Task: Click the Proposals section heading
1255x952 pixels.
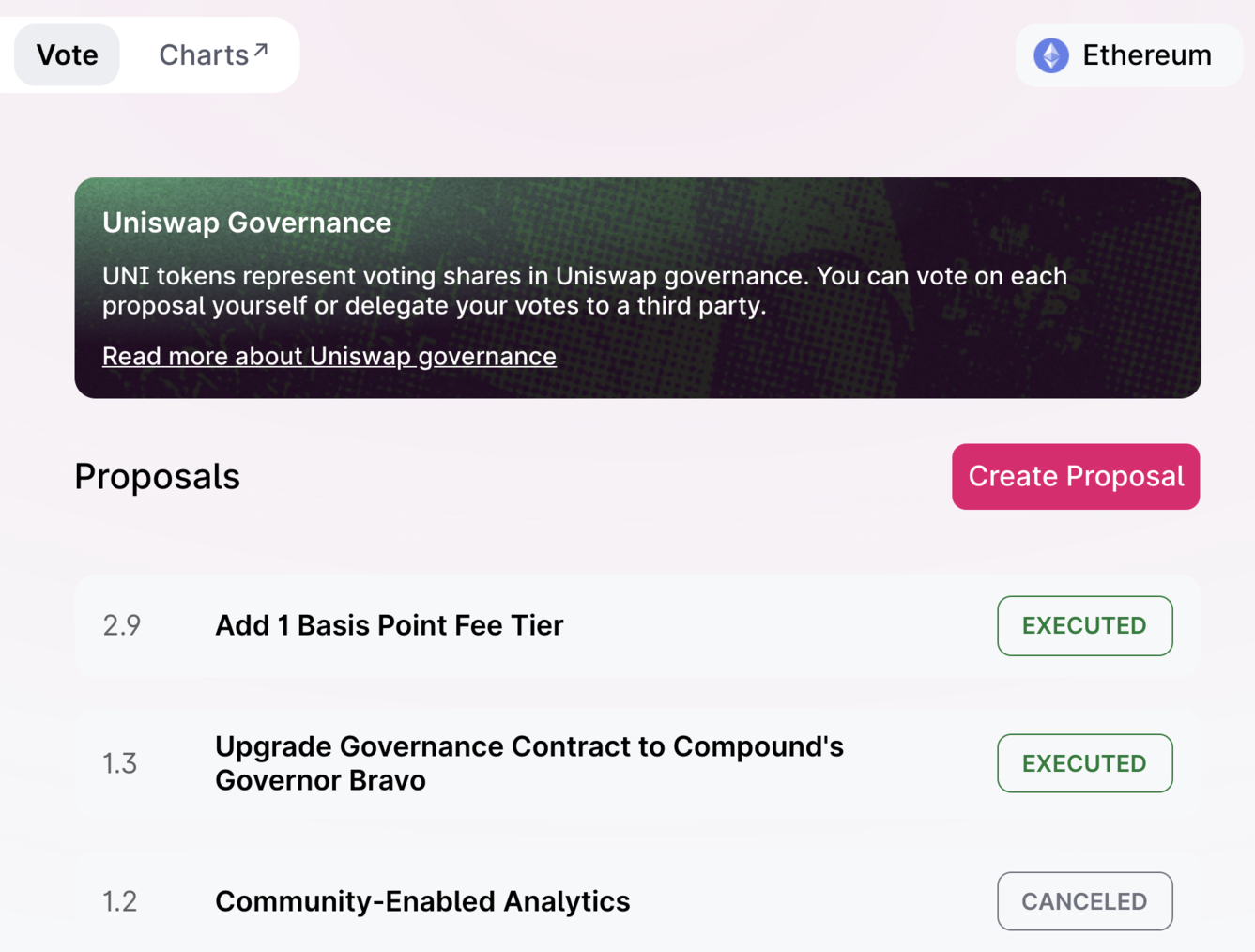Action: point(158,477)
